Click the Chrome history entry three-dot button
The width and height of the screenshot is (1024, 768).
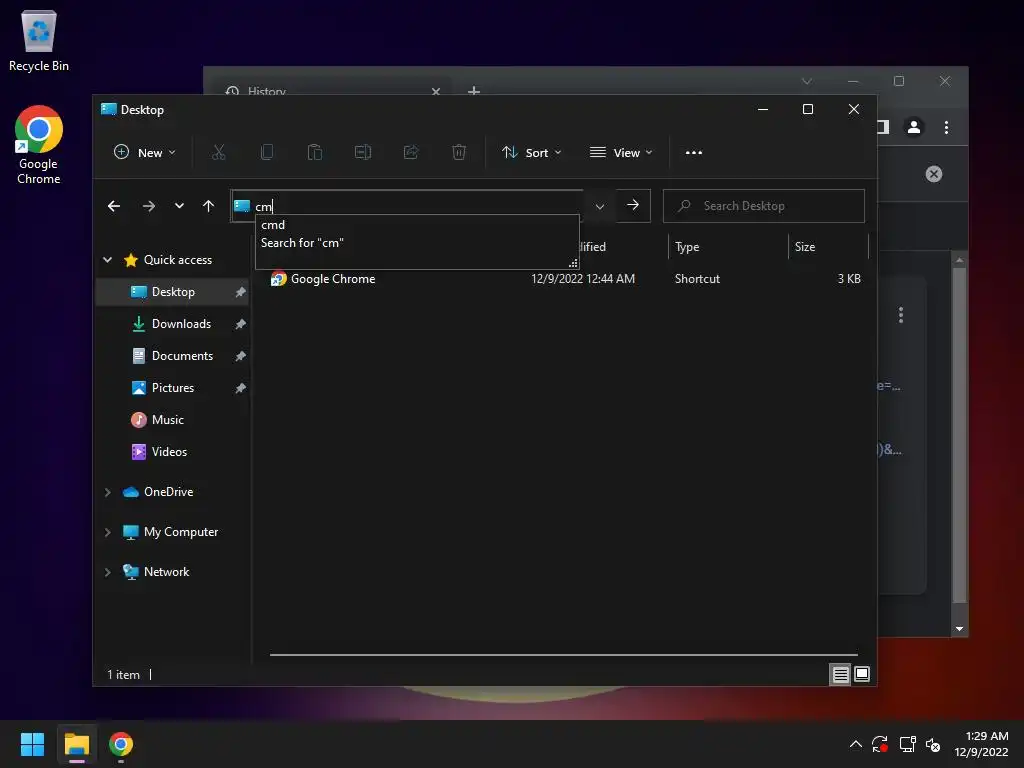(x=901, y=315)
